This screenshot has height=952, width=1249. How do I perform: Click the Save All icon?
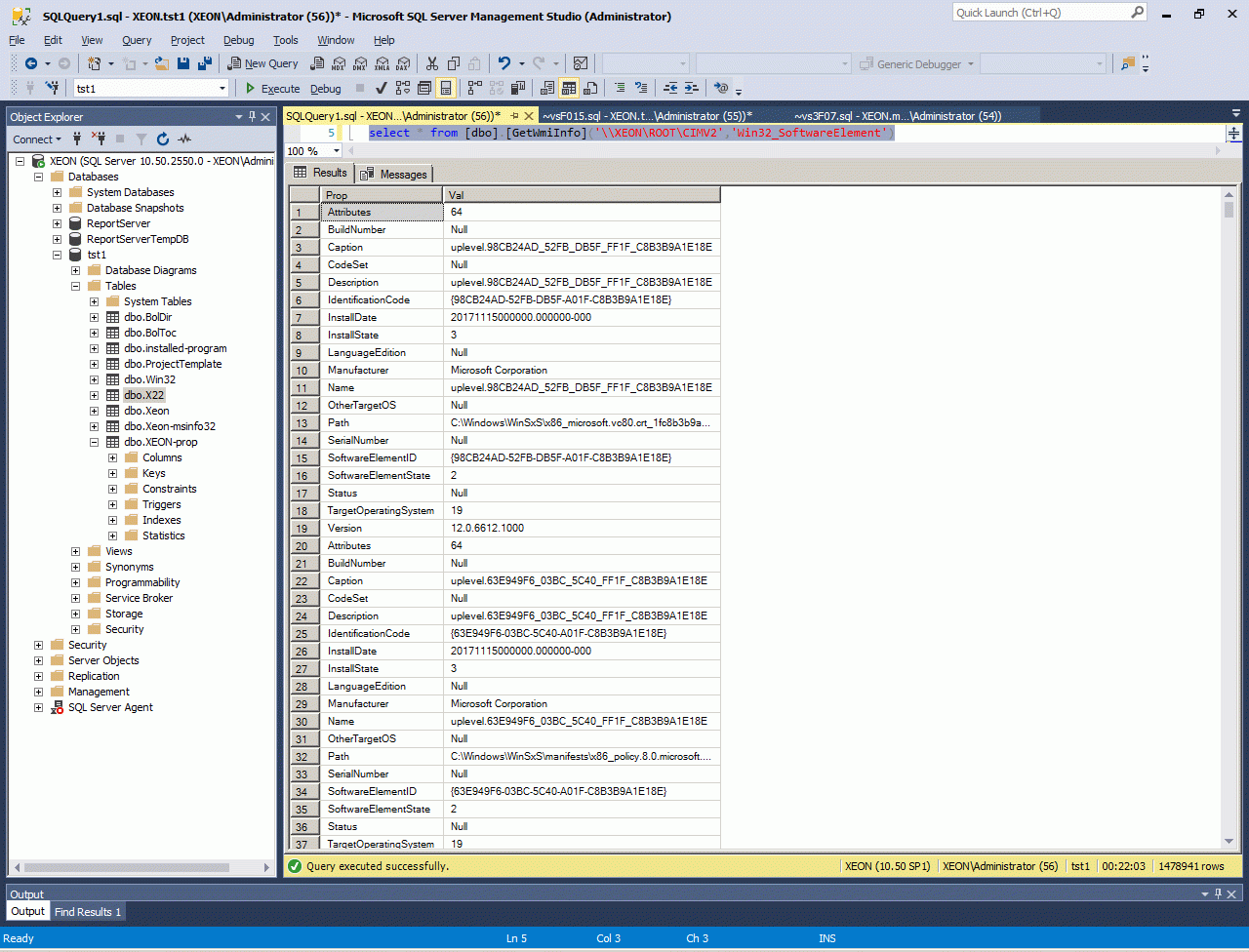pos(205,63)
